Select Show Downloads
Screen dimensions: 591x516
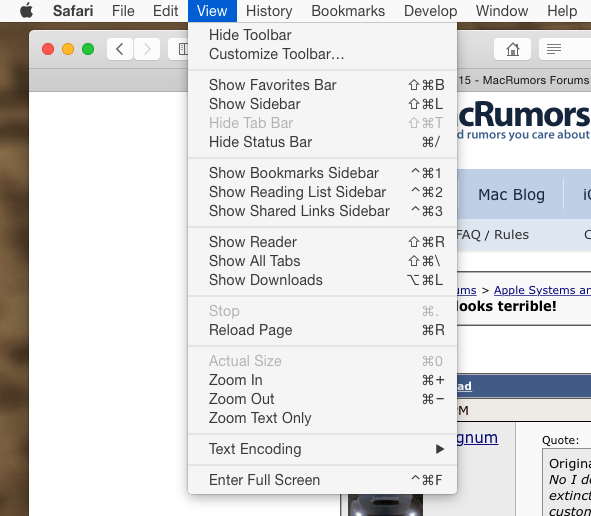[323, 280]
